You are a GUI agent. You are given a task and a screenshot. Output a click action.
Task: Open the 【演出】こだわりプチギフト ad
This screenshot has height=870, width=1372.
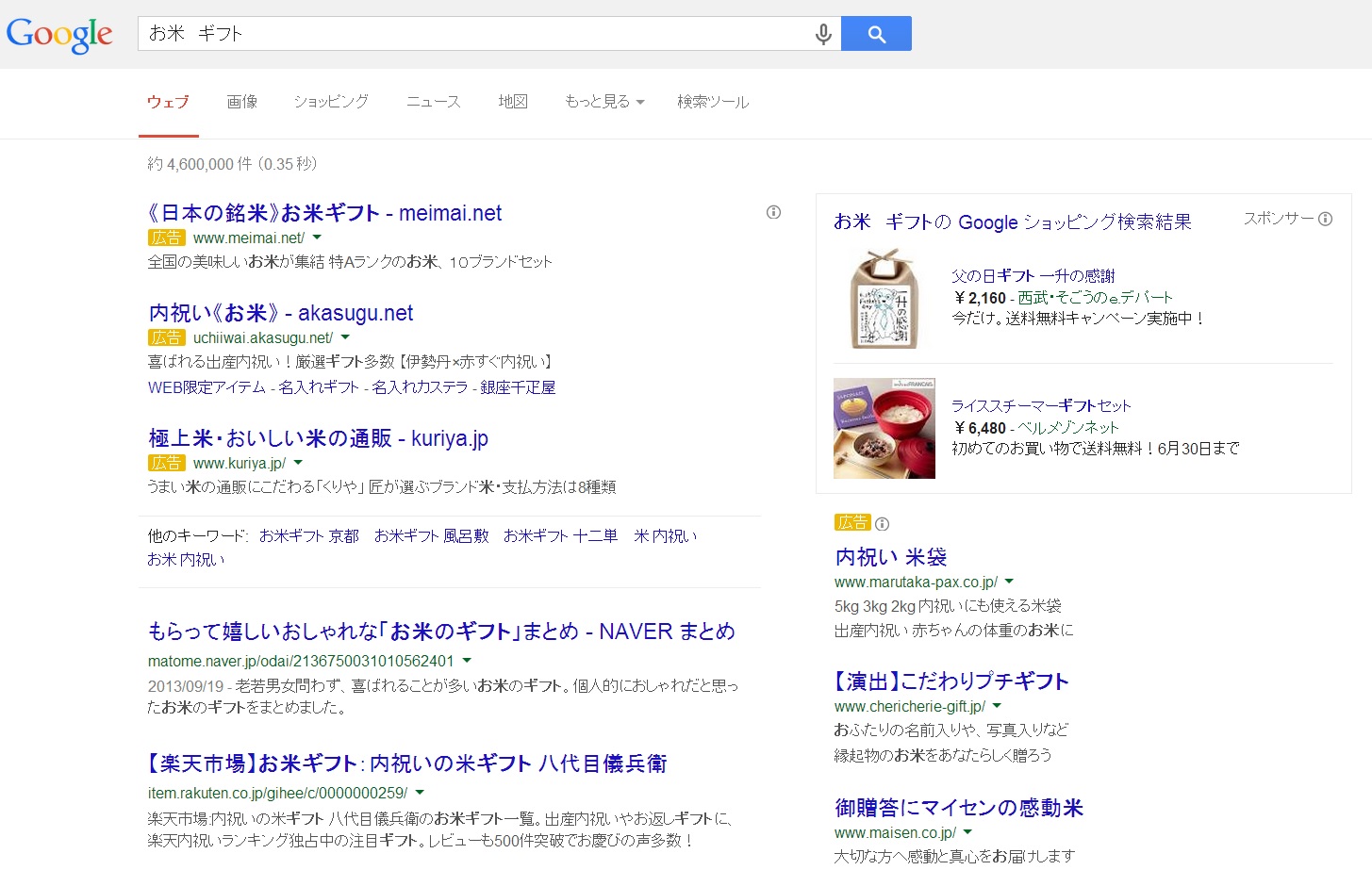pyautogui.click(x=951, y=681)
